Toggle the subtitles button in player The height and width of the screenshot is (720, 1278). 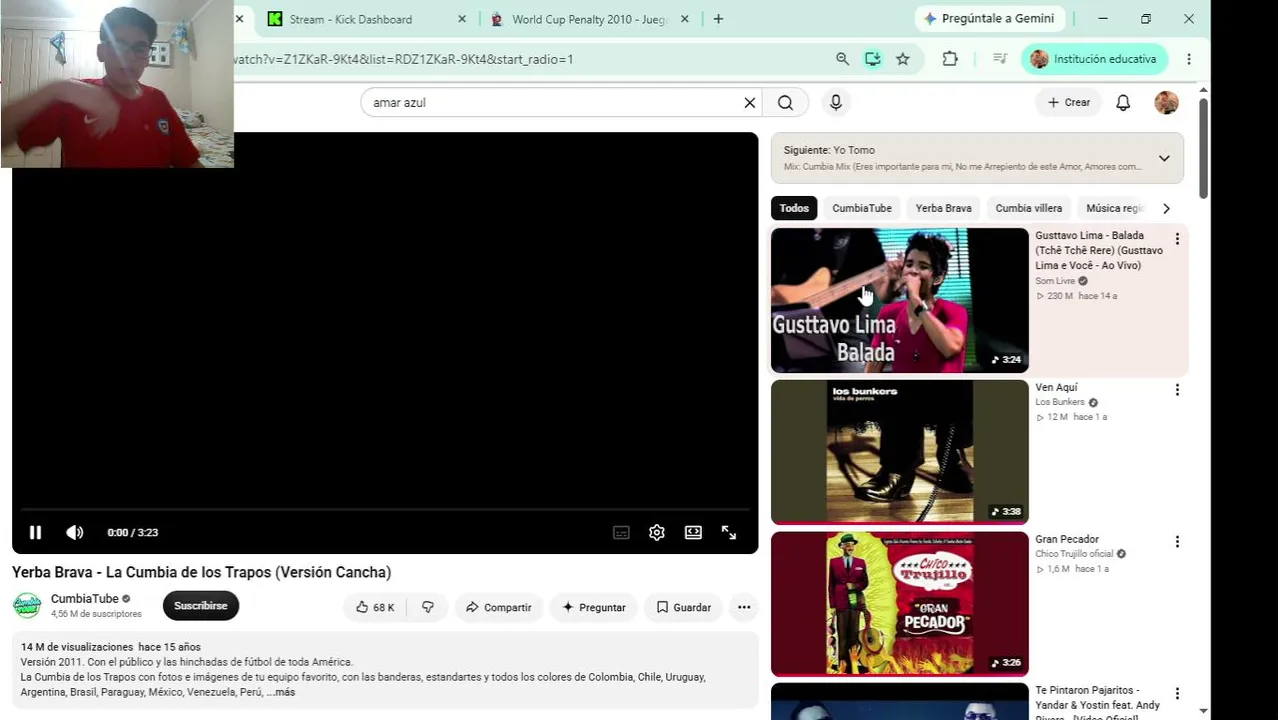[621, 533]
